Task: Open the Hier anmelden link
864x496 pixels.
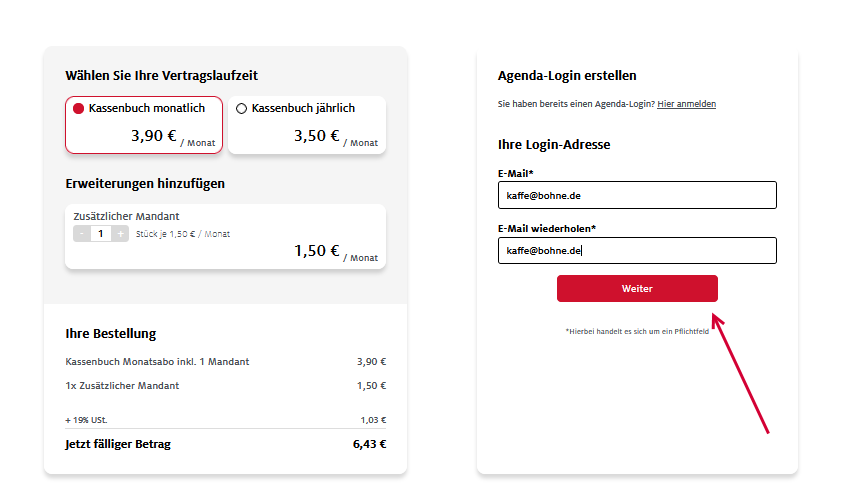Action: tap(686, 104)
